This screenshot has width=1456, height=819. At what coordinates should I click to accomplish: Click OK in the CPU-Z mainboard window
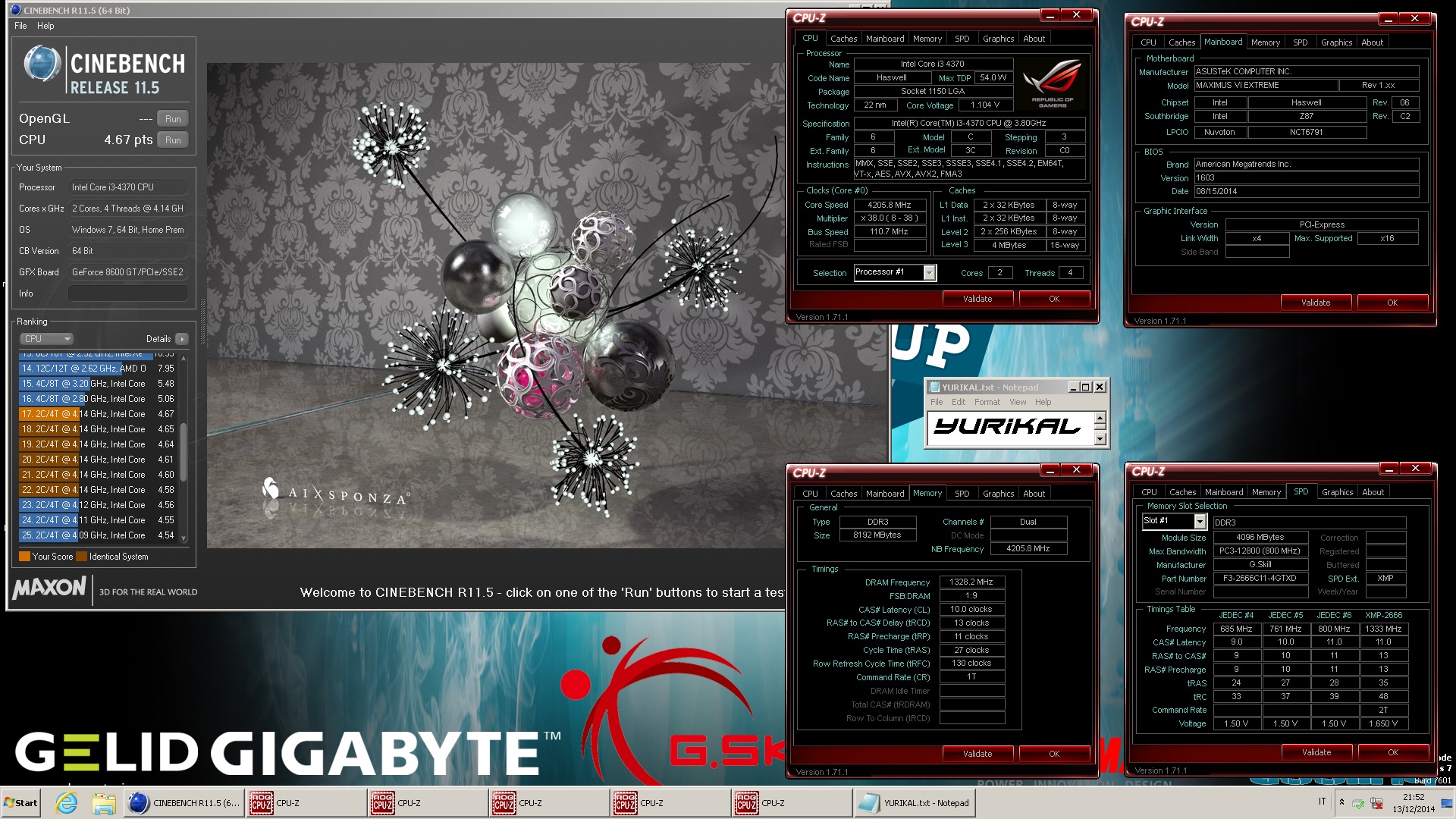coord(1392,303)
